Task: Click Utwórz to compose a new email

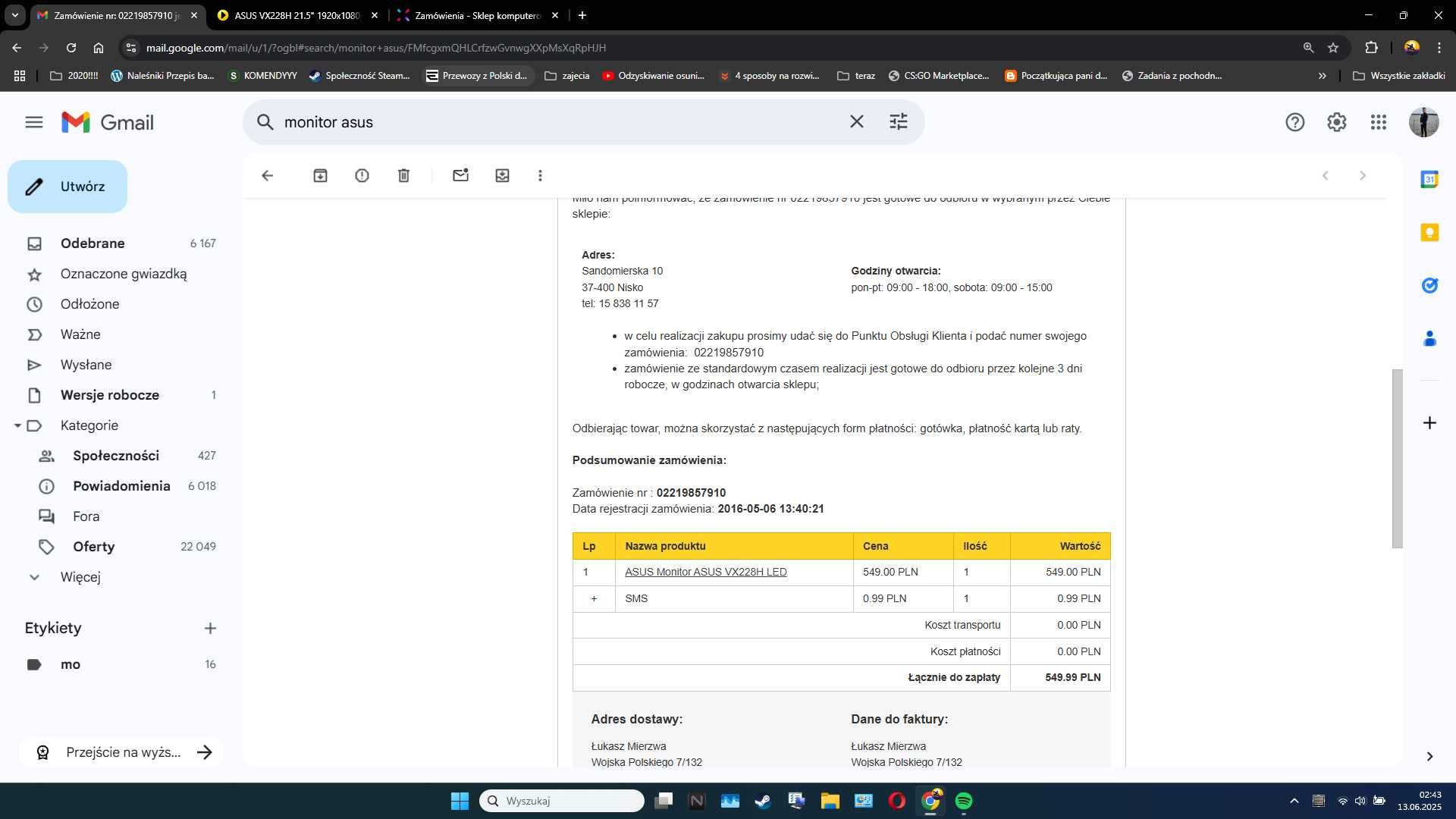Action: click(67, 187)
